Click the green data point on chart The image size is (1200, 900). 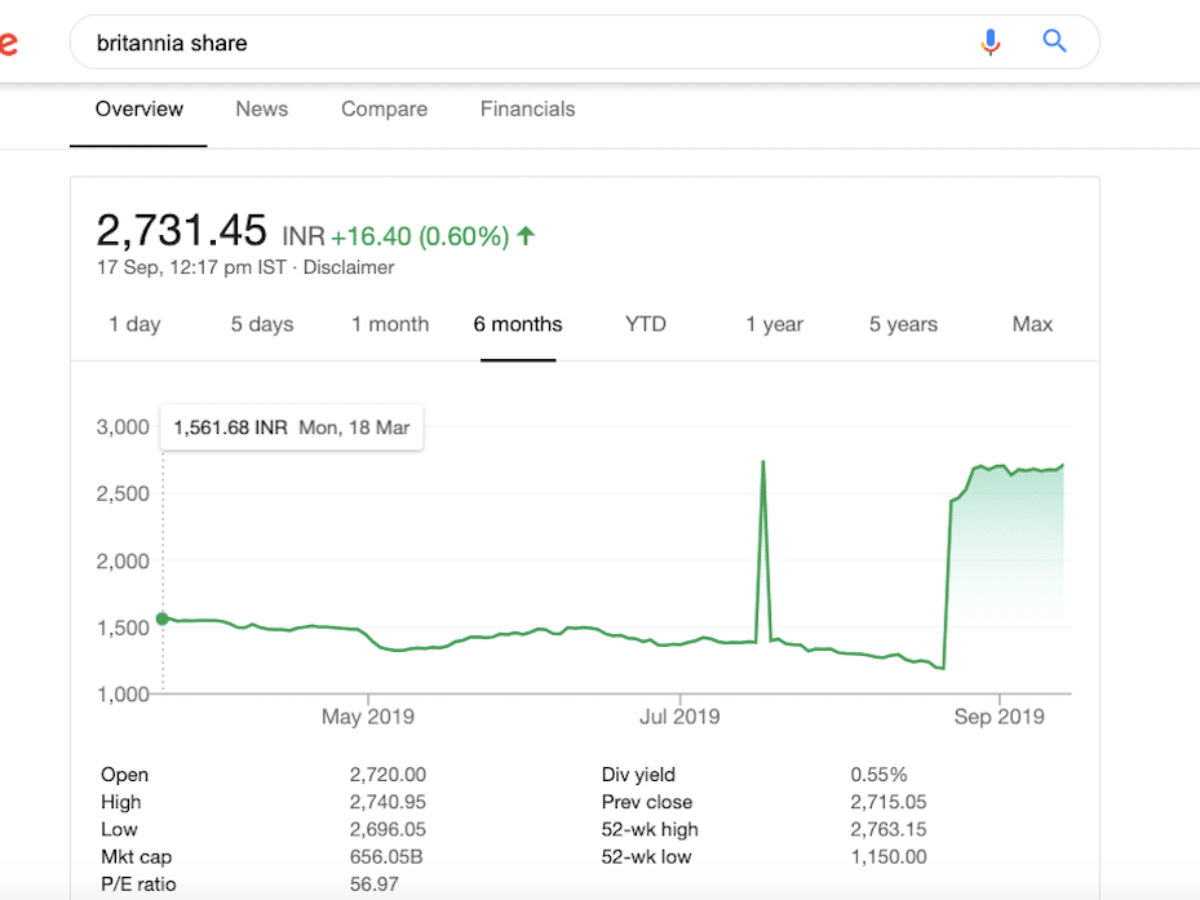(x=163, y=619)
